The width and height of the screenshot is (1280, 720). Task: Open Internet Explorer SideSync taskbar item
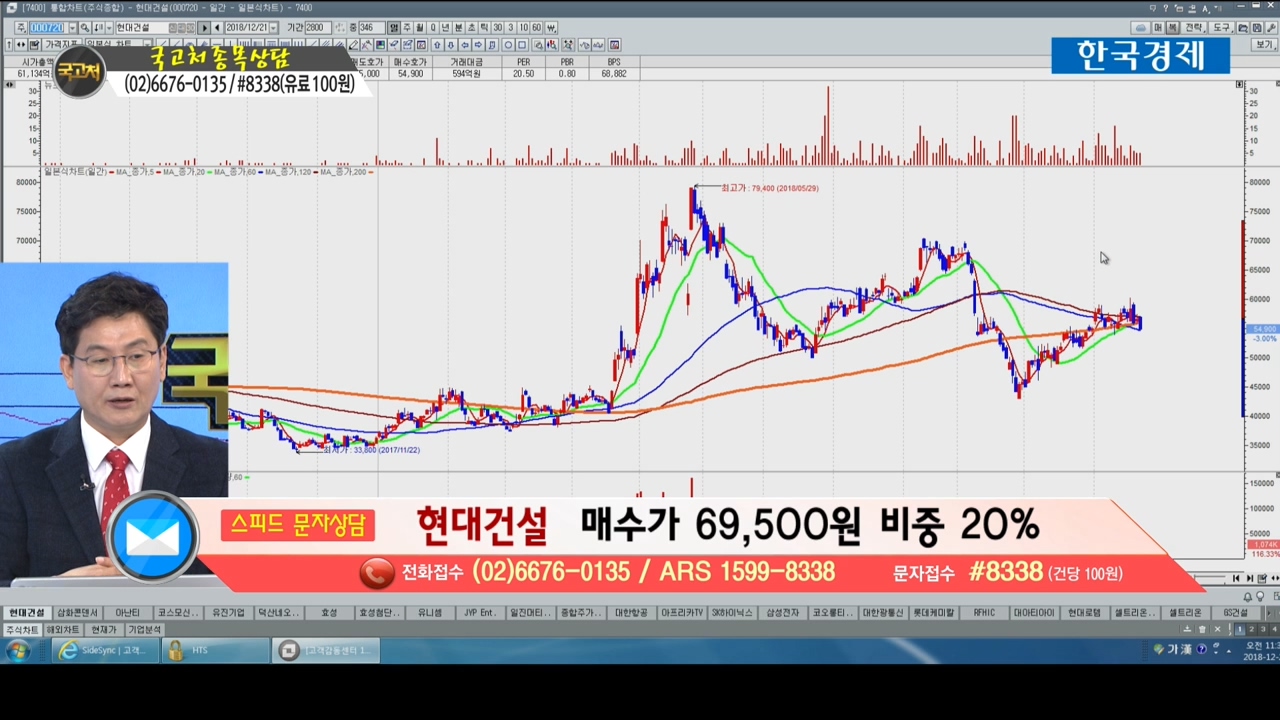pos(103,651)
